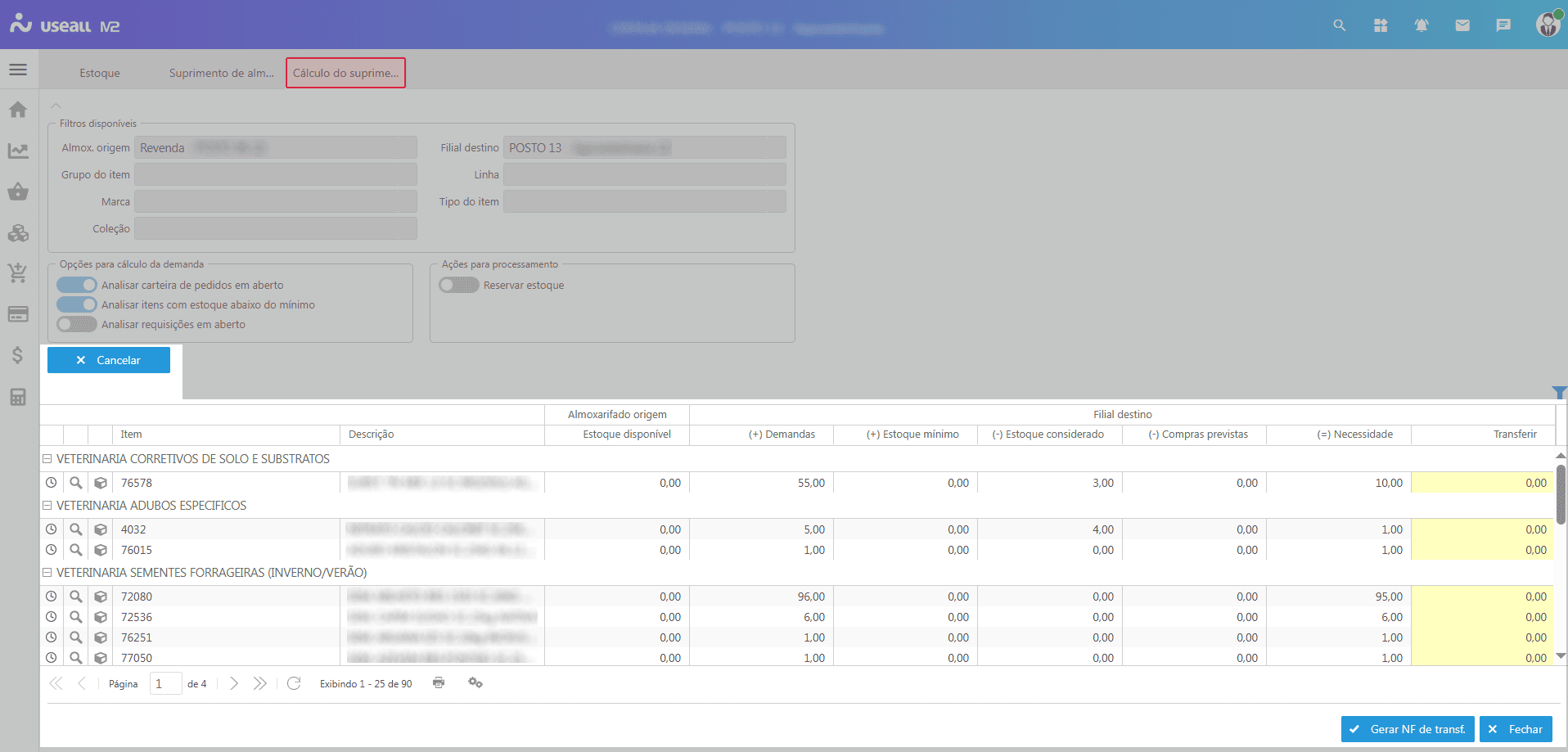Viewport: 1568px width, 752px height.
Task: Open notifications bell in header
Action: (x=1422, y=25)
